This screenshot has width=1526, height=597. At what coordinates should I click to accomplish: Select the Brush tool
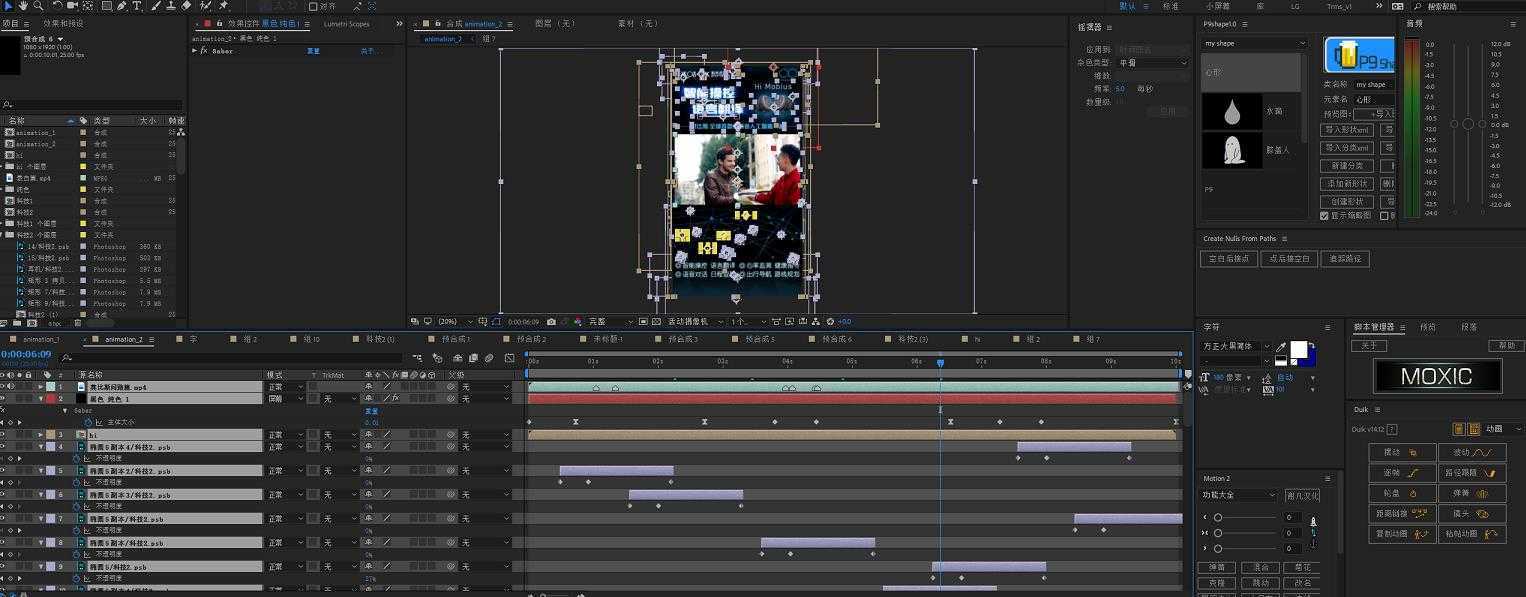click(155, 6)
